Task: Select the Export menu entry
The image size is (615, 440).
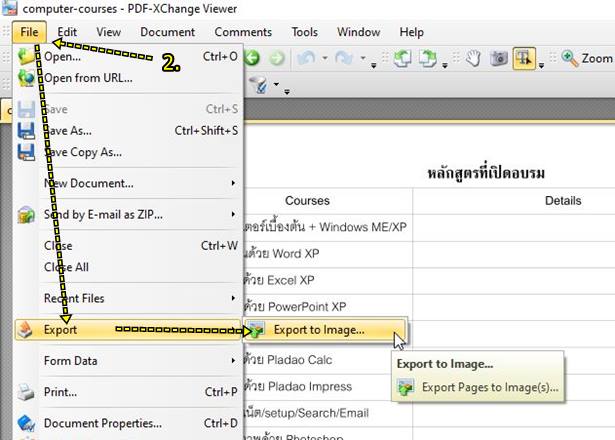Action: pyautogui.click(x=128, y=330)
